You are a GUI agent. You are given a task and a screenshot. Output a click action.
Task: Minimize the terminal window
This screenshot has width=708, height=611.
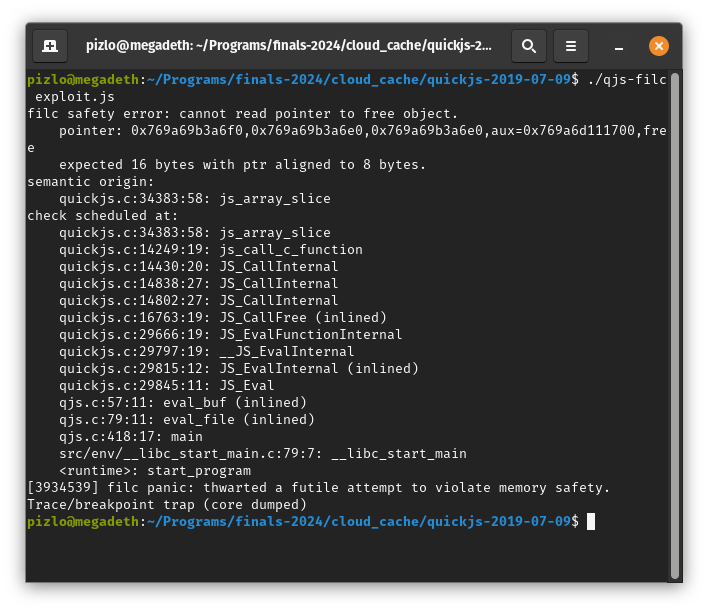click(619, 46)
